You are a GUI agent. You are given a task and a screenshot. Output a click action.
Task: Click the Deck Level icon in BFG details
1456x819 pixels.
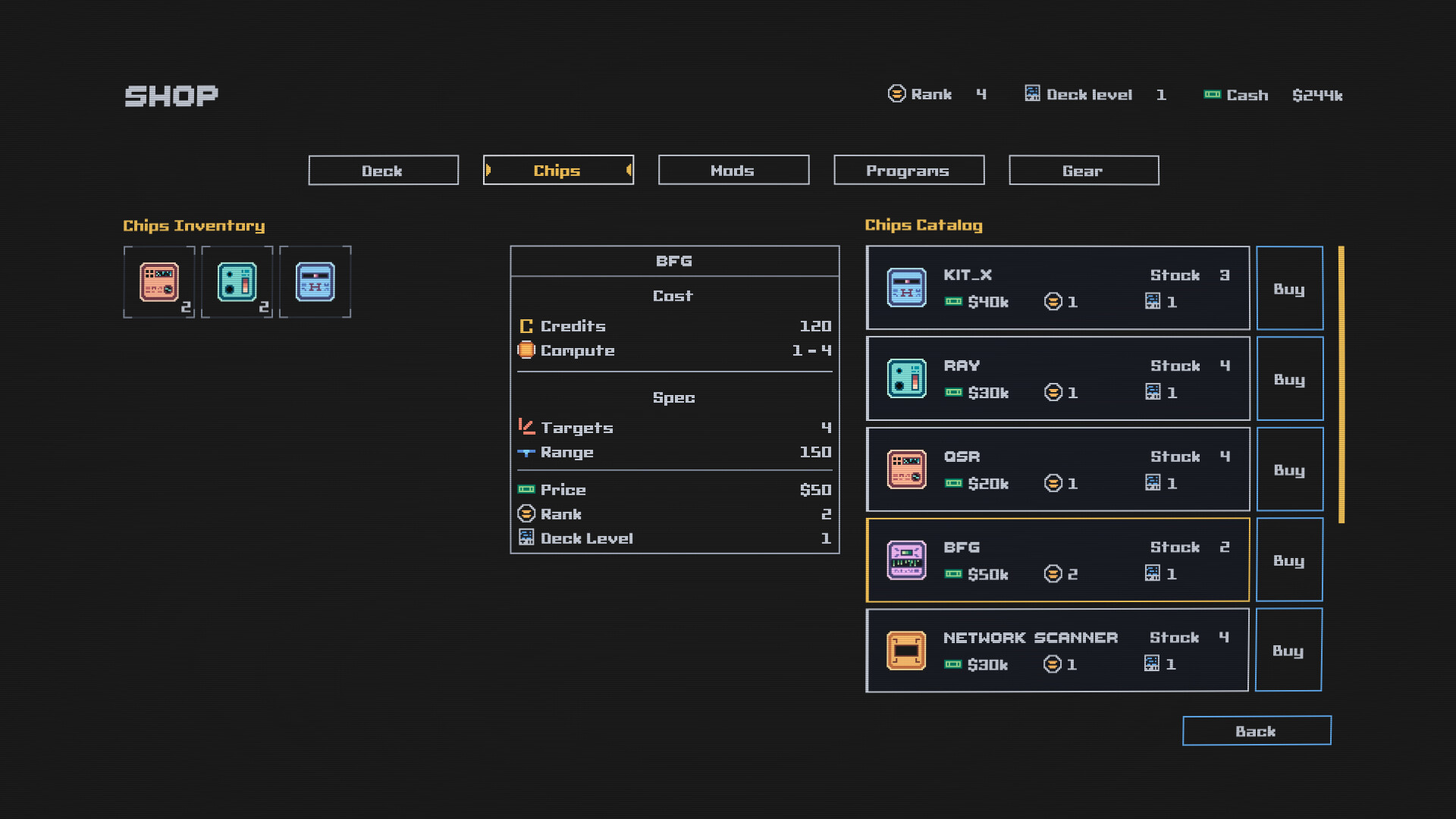point(526,538)
